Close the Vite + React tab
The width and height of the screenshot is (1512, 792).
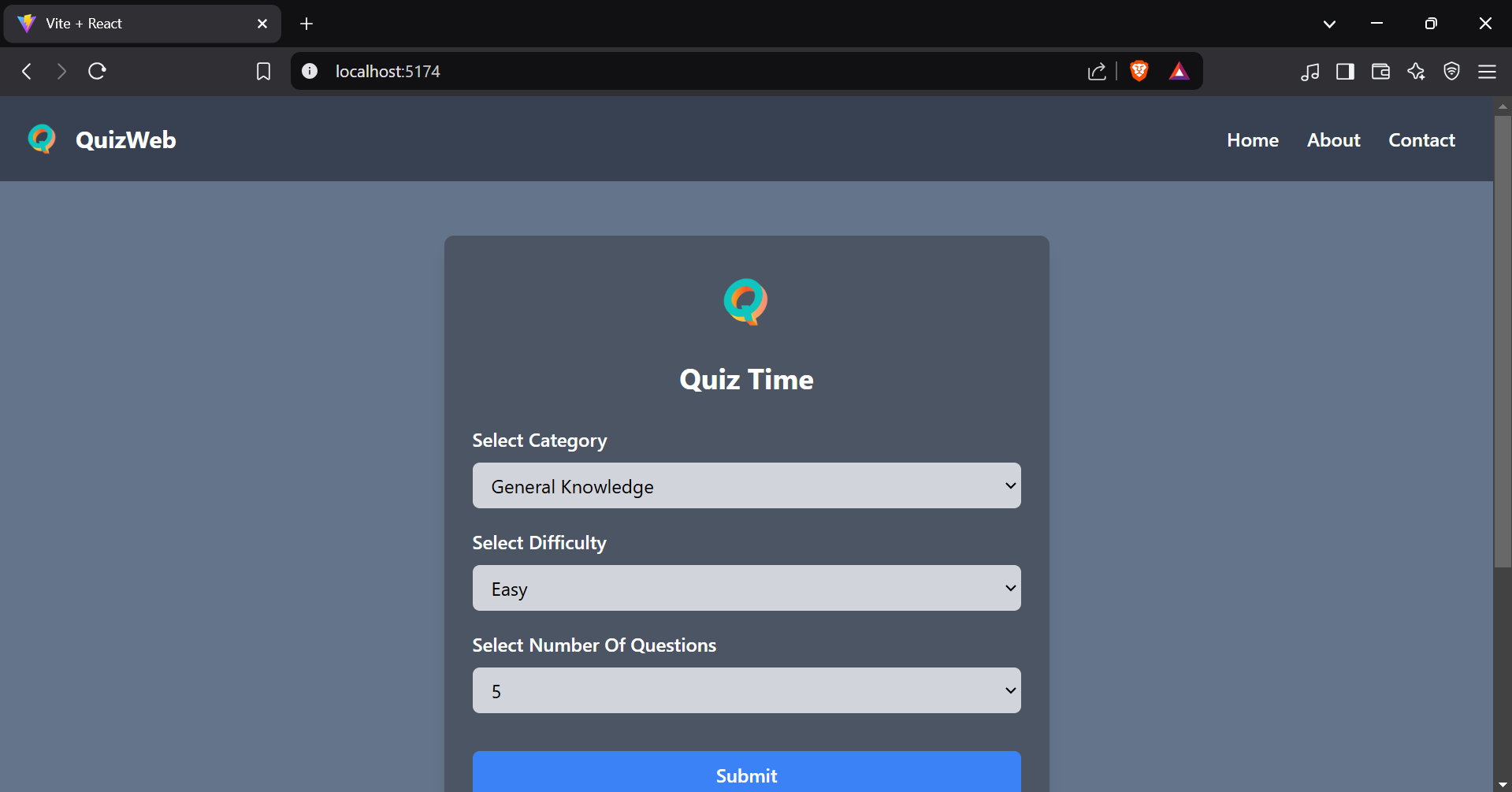coord(262,24)
